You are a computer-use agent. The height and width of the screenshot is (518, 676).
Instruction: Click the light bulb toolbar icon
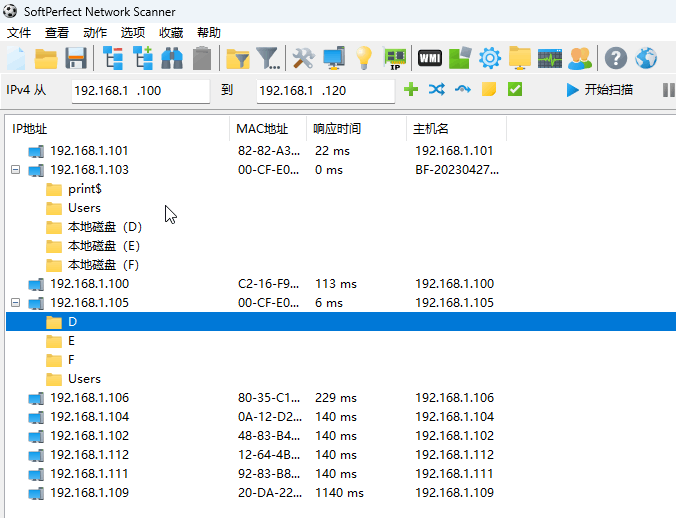coord(363,58)
